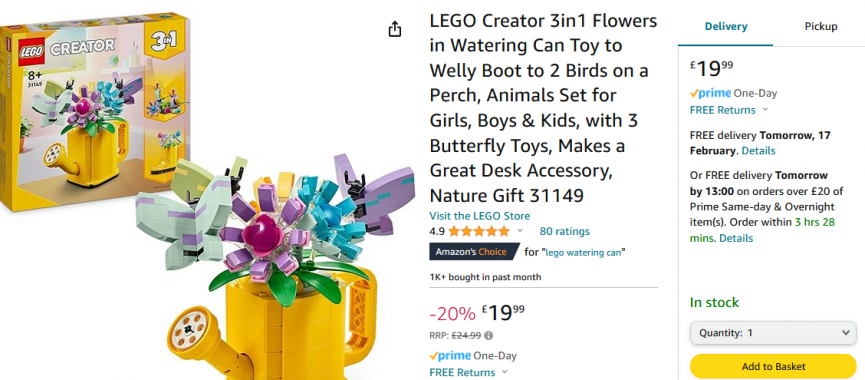Screen dimensions: 865x380
Task: Open Details link after 3 hrs 28 mins
Action: coord(736,238)
